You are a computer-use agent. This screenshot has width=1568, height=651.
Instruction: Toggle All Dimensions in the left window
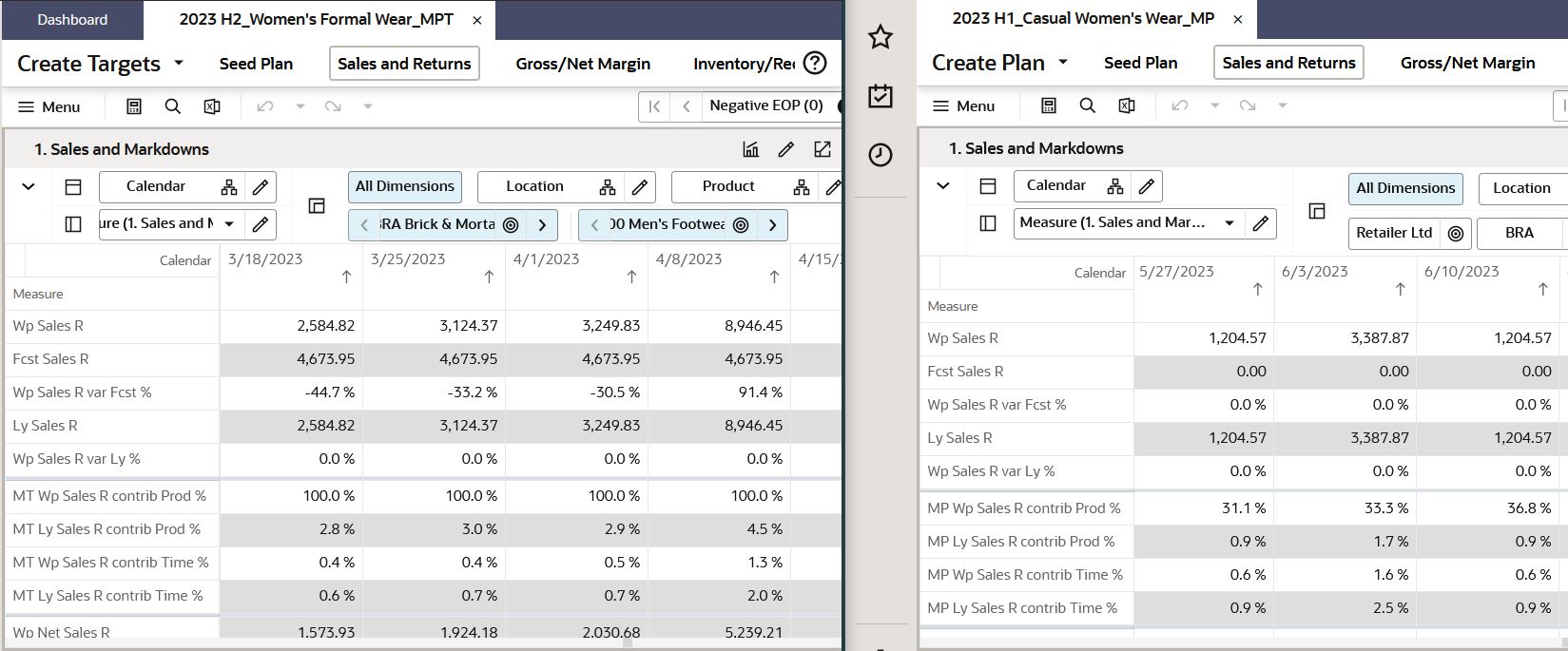(x=405, y=186)
